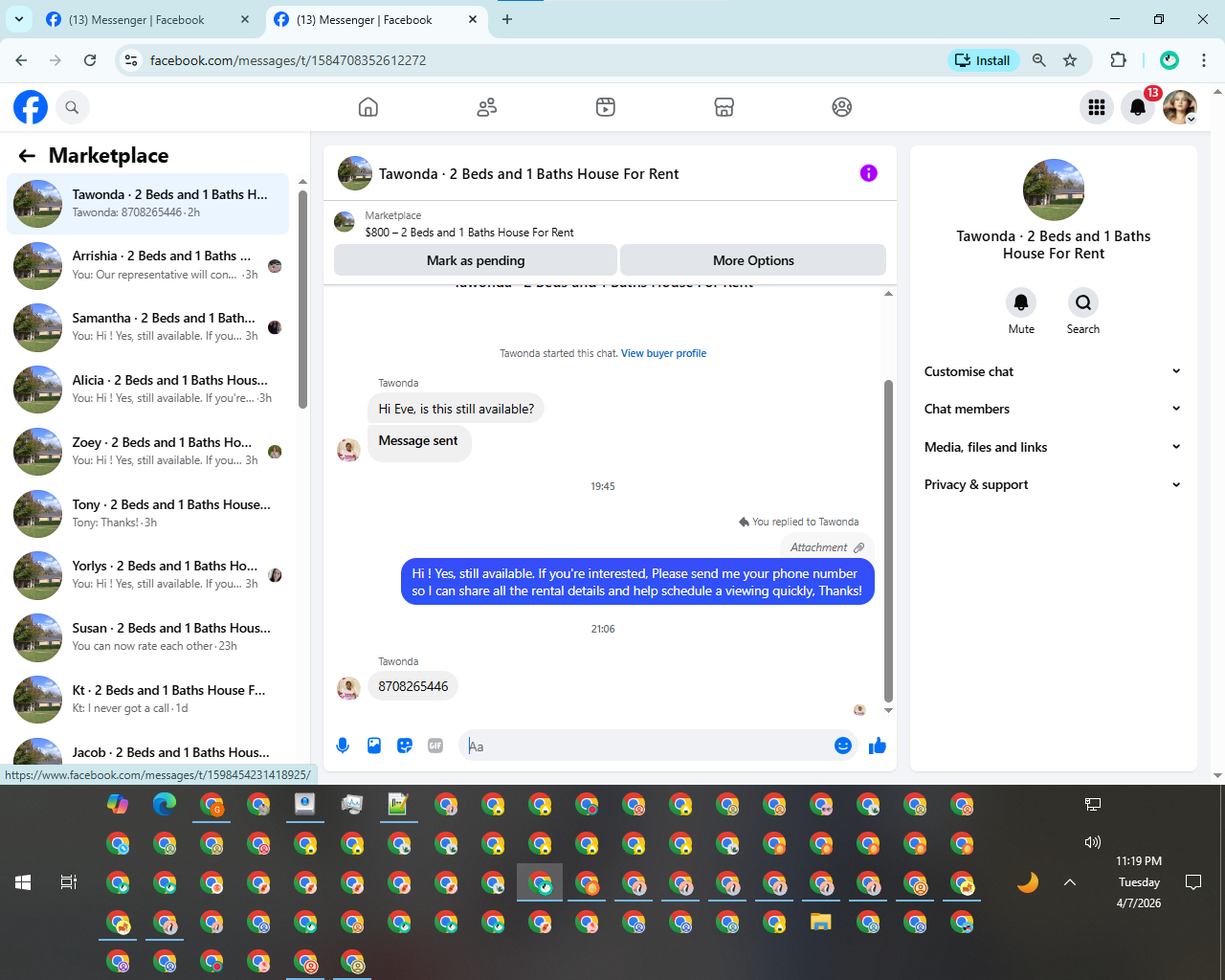Go to Facebook Home icon
1225x980 pixels.
(x=368, y=107)
